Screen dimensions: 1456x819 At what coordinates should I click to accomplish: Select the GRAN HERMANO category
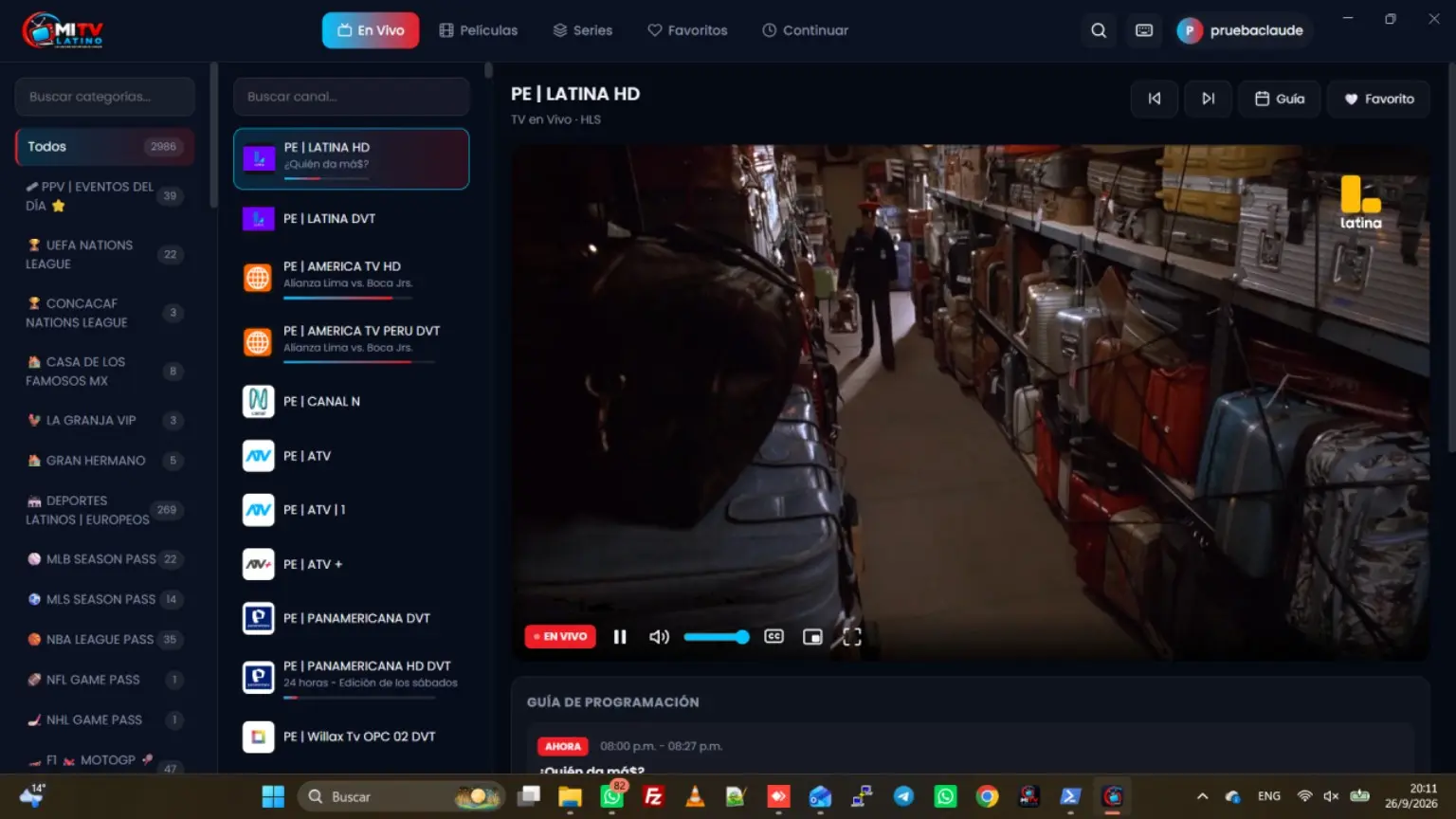(105, 461)
